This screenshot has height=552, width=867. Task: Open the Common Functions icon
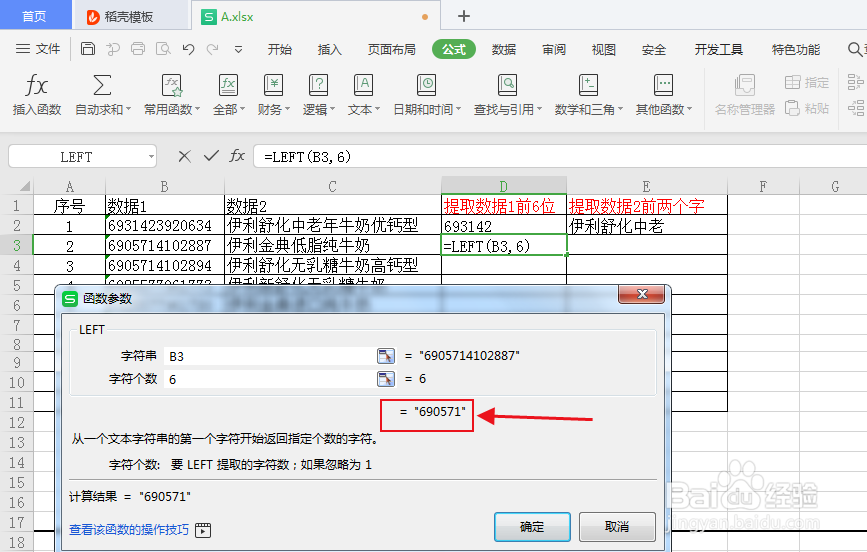pyautogui.click(x=171, y=86)
